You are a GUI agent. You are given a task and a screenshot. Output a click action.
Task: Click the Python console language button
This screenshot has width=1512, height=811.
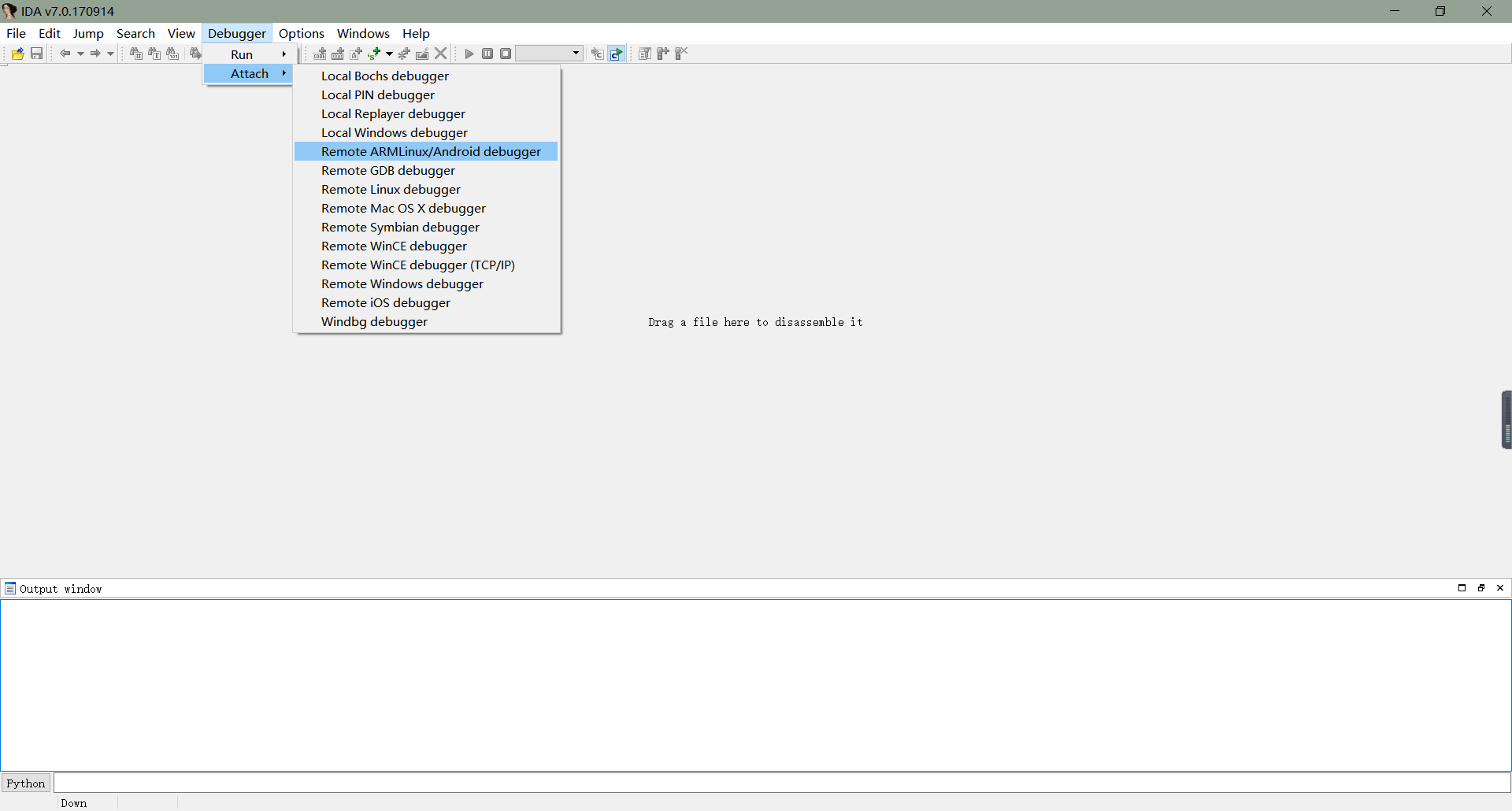coord(26,783)
